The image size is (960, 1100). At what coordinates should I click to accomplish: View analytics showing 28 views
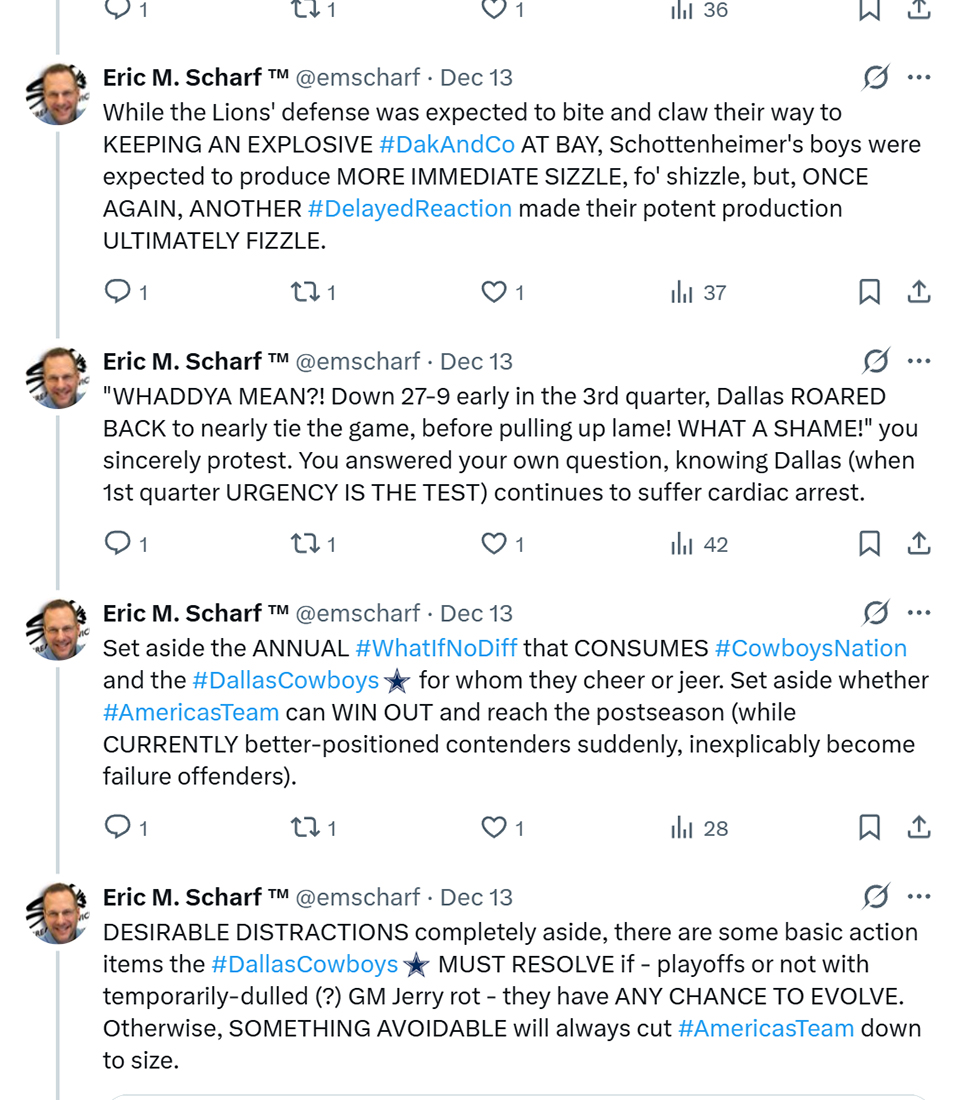point(699,828)
